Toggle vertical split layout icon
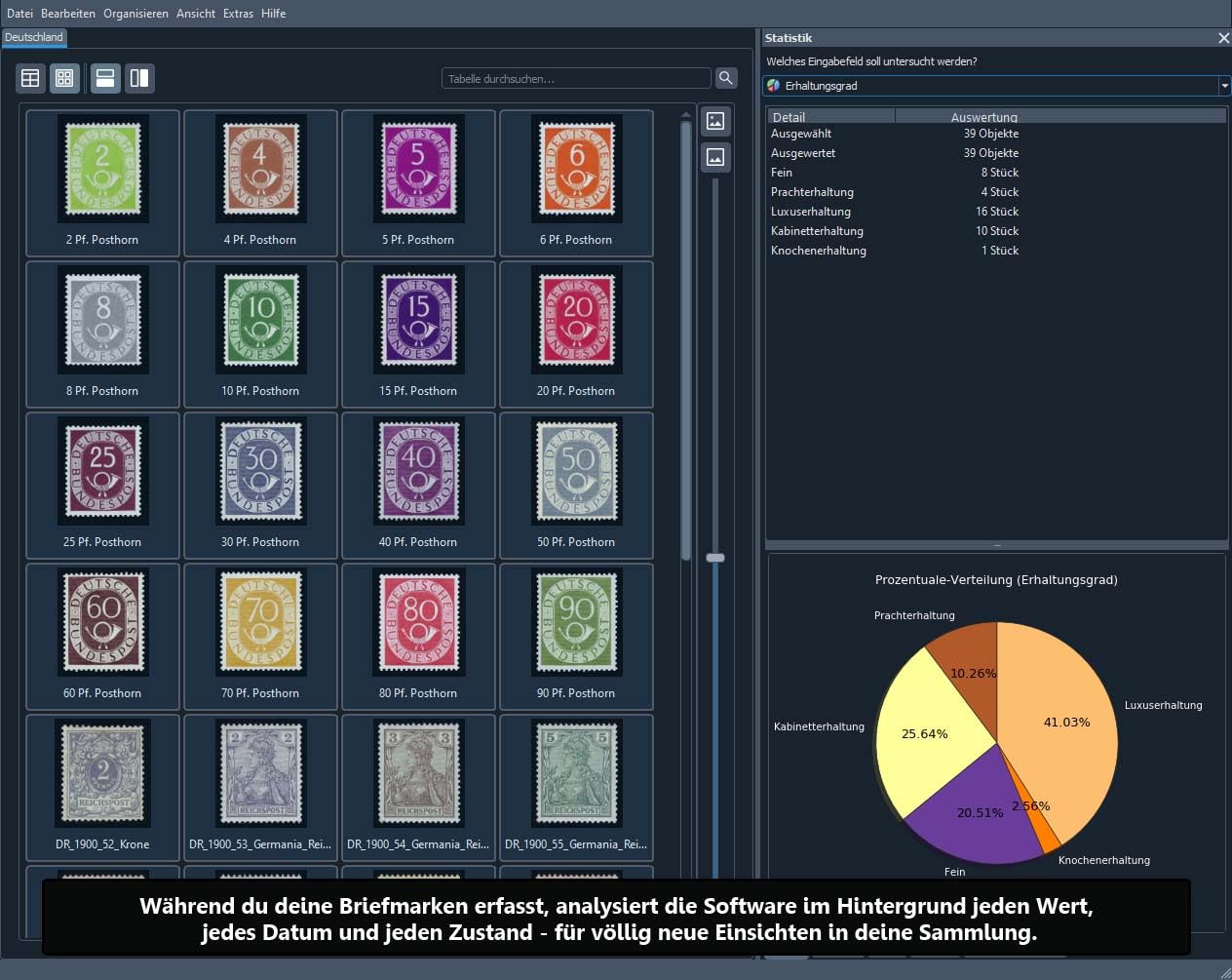The height and width of the screenshot is (980, 1232). point(139,78)
